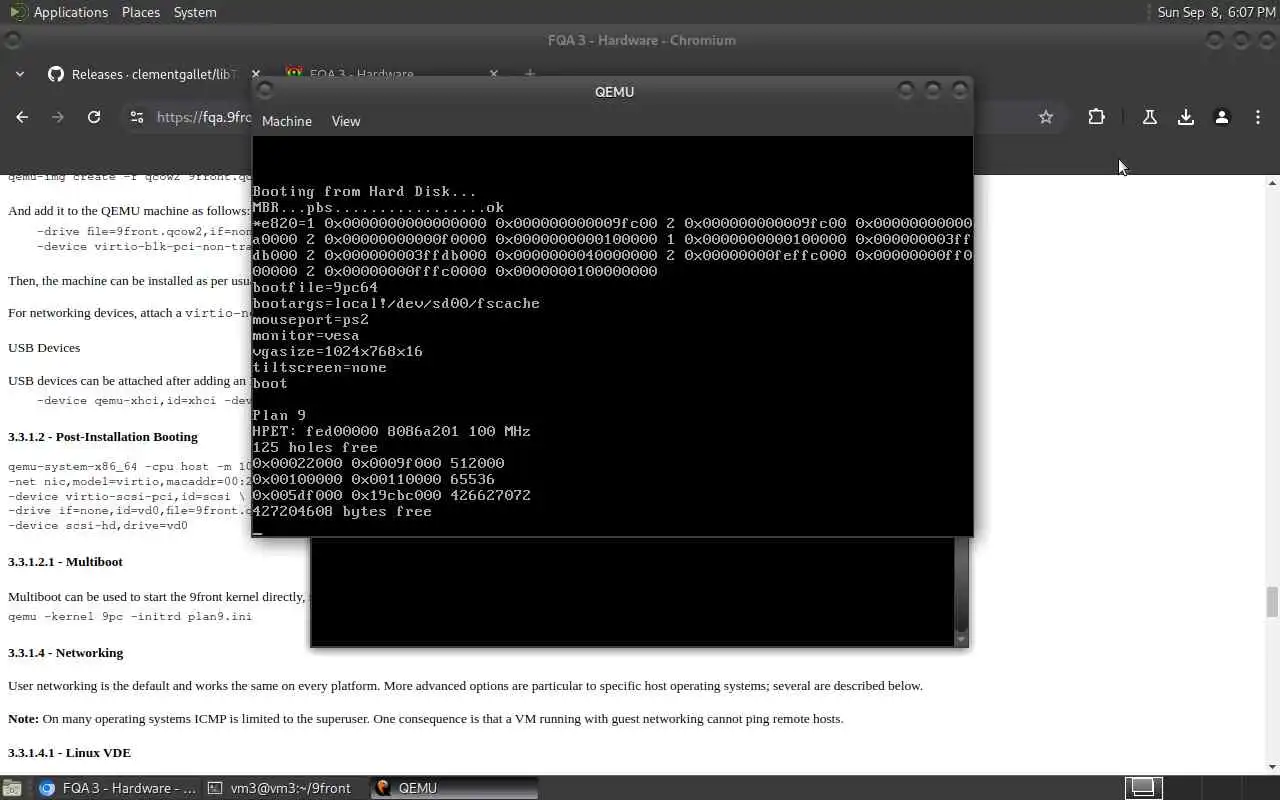Click 'monitor=vesa' line in QEMU console

[x=306, y=335]
